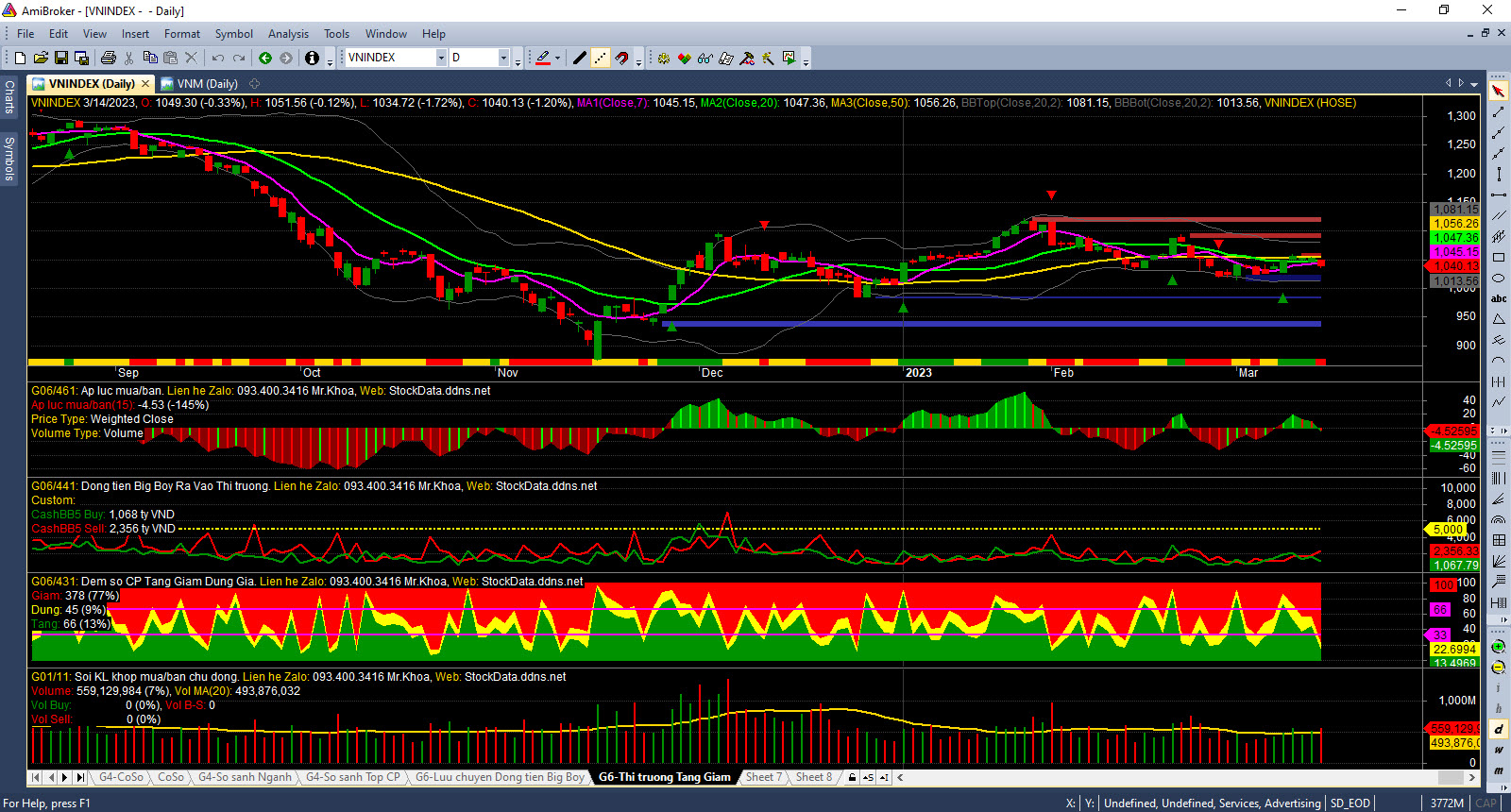Click the chart scroll right arrow
The height and width of the screenshot is (812, 1511).
(1472, 777)
